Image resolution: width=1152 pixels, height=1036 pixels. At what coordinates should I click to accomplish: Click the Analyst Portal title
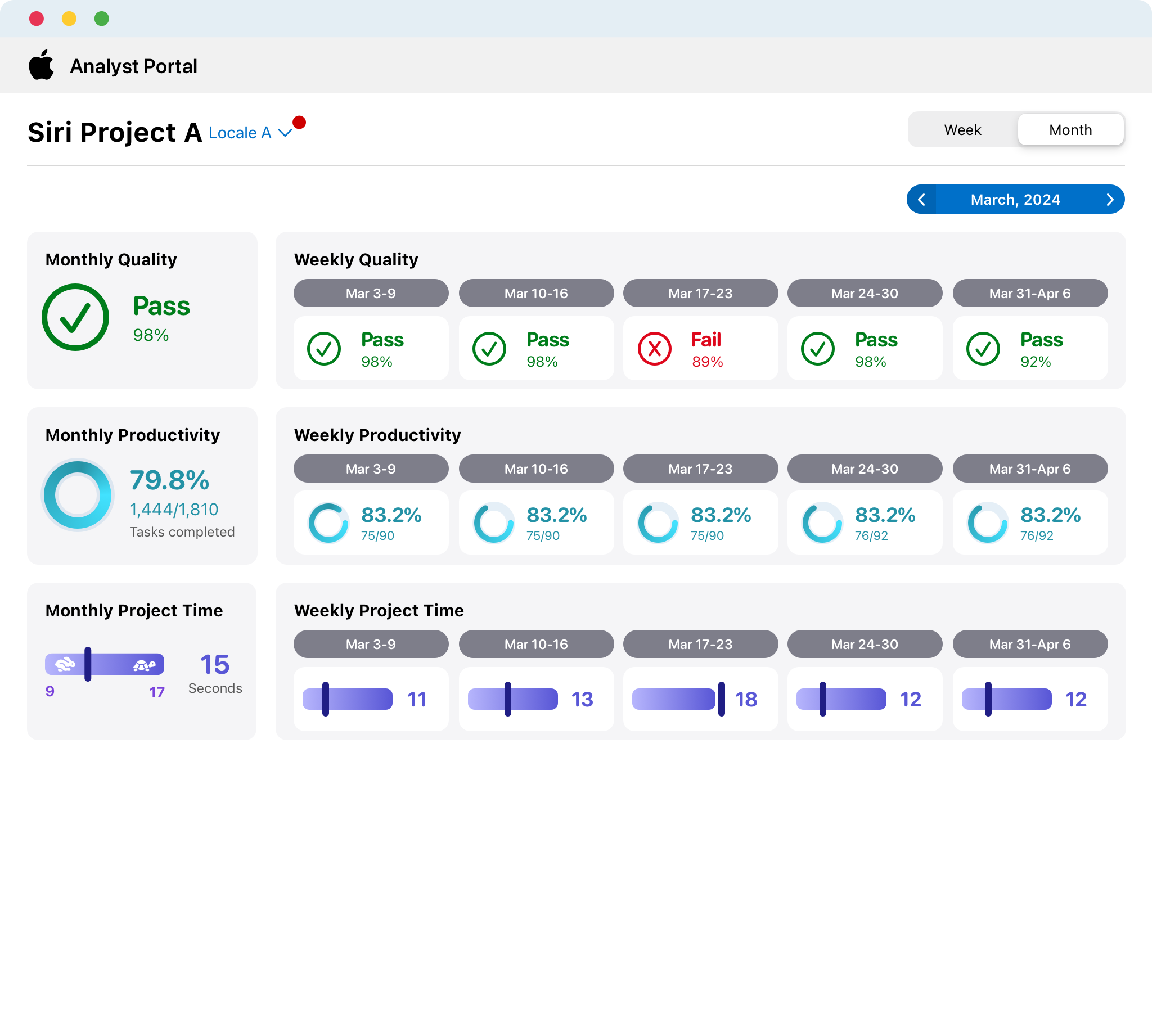(x=134, y=66)
